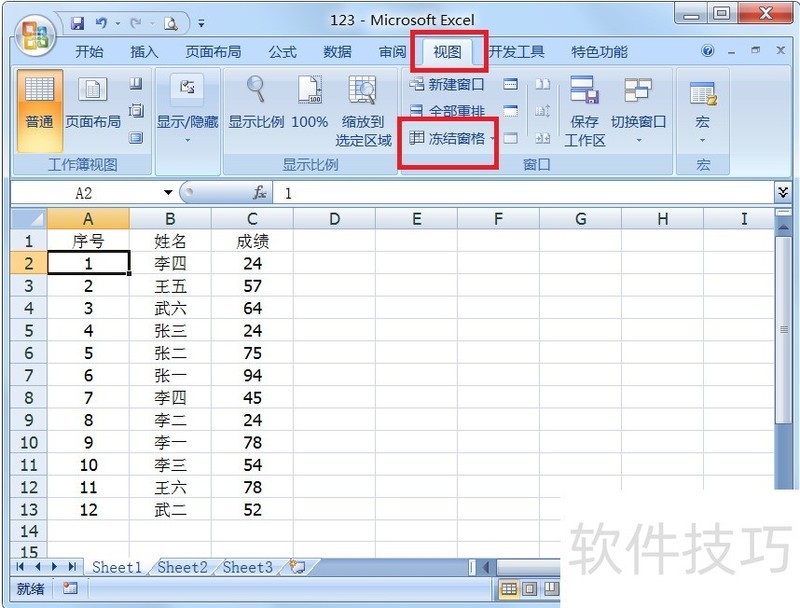Image resolution: width=800 pixels, height=608 pixels.
Task: Save workspace with 保存工作区 button
Action: 585,110
